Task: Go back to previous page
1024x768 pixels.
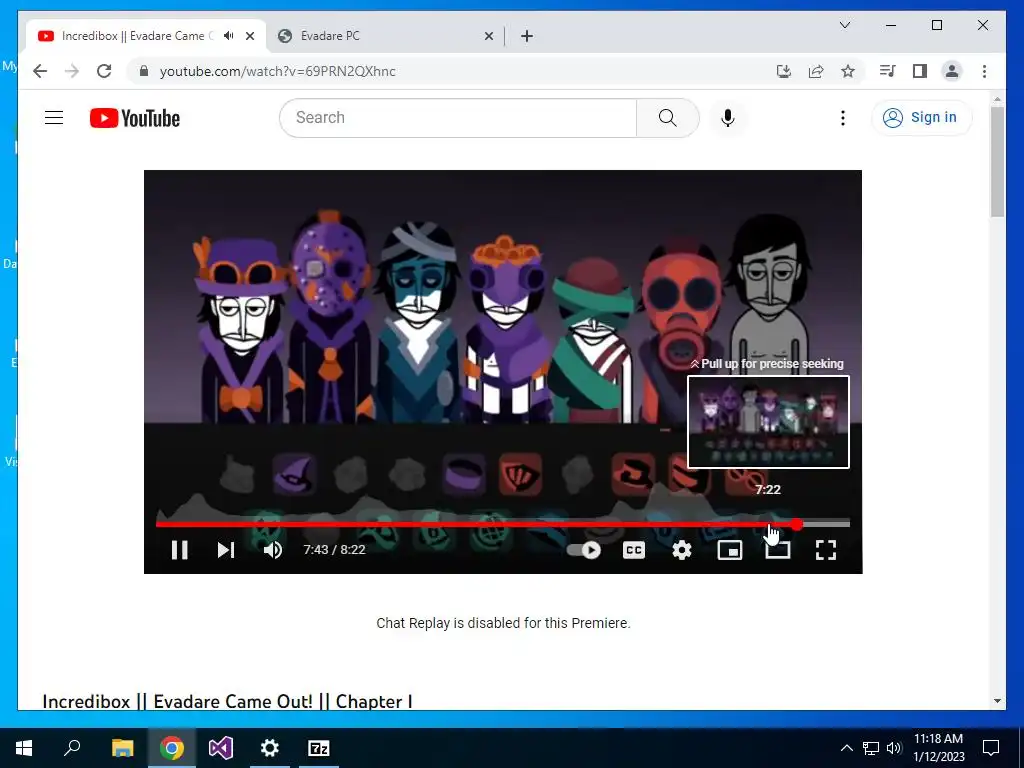Action: 40,71
